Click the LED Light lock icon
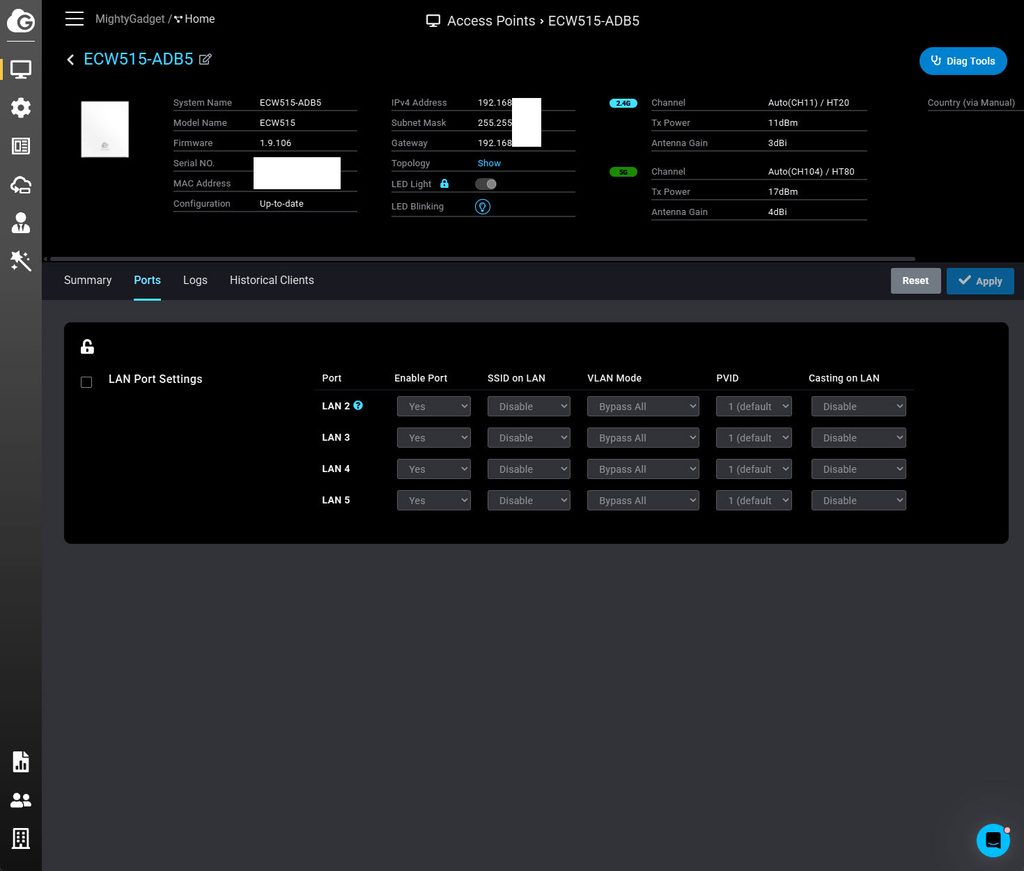The height and width of the screenshot is (871, 1024). [444, 183]
